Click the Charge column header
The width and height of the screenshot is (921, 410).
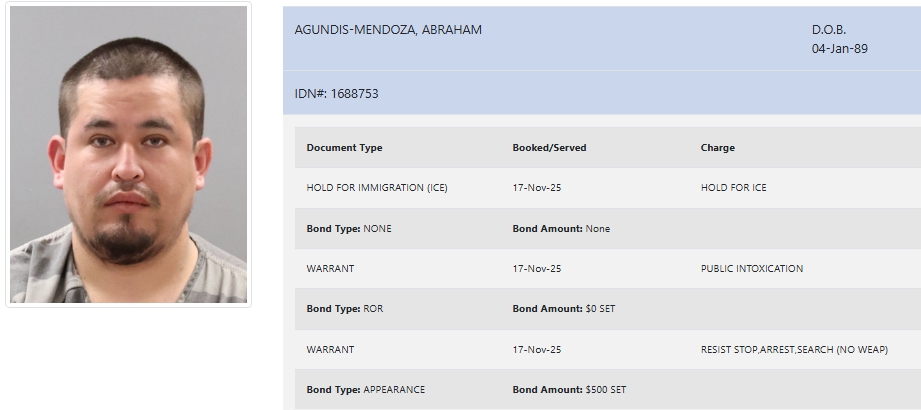tap(717, 148)
